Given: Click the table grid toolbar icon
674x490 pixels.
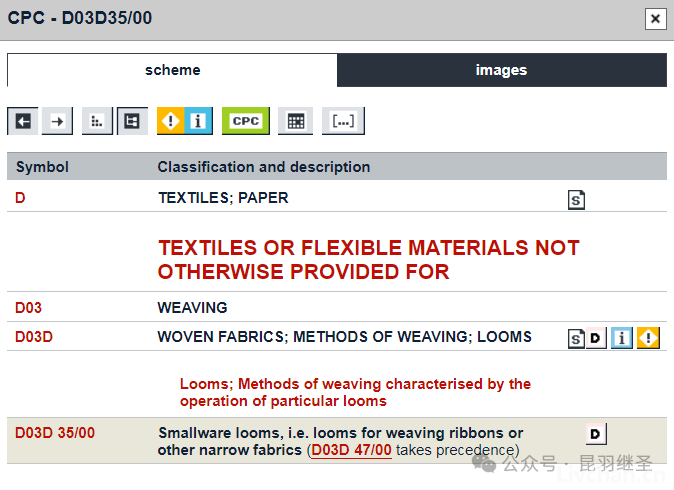Looking at the screenshot, I should point(295,121).
